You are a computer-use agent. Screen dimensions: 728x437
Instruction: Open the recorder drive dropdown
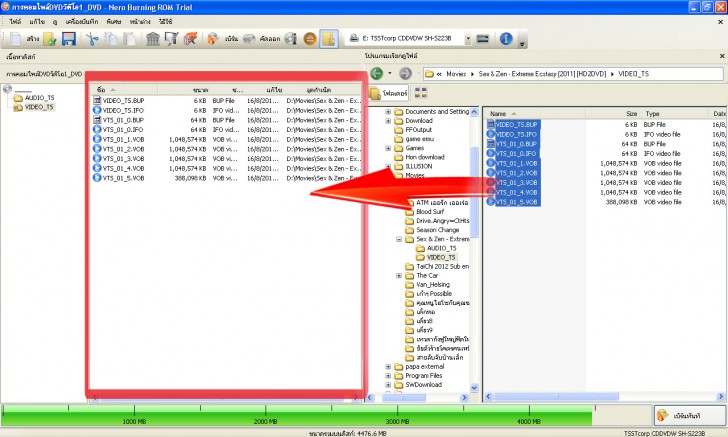point(468,39)
